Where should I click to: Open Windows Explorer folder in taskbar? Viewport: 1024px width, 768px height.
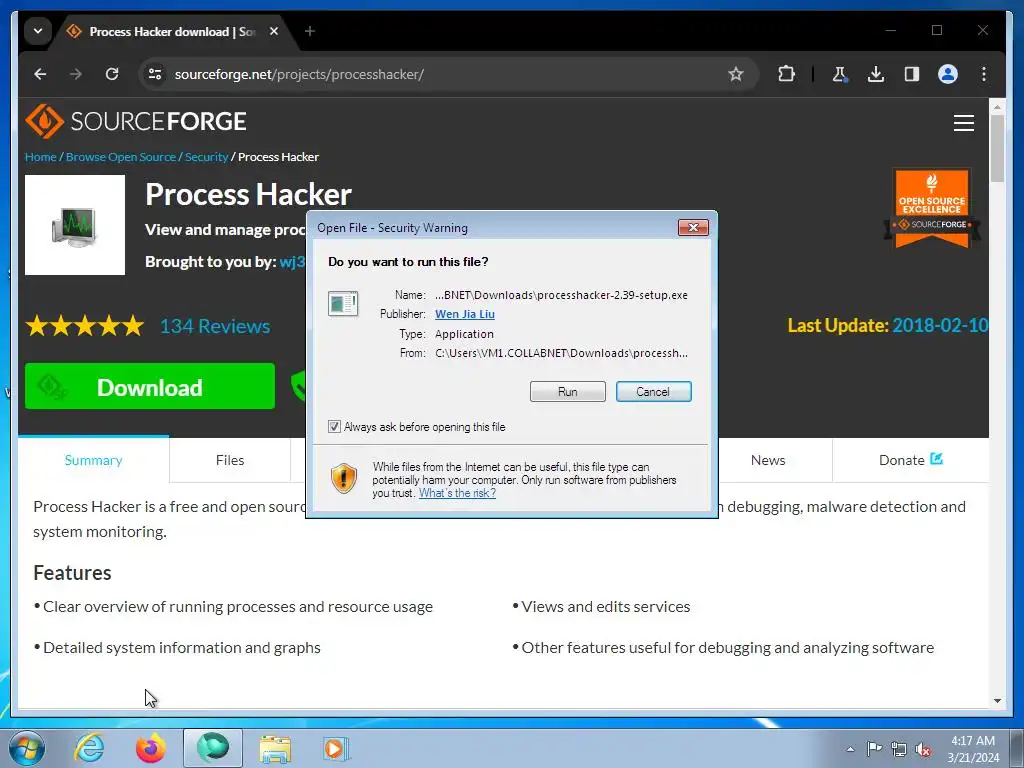tap(275, 748)
